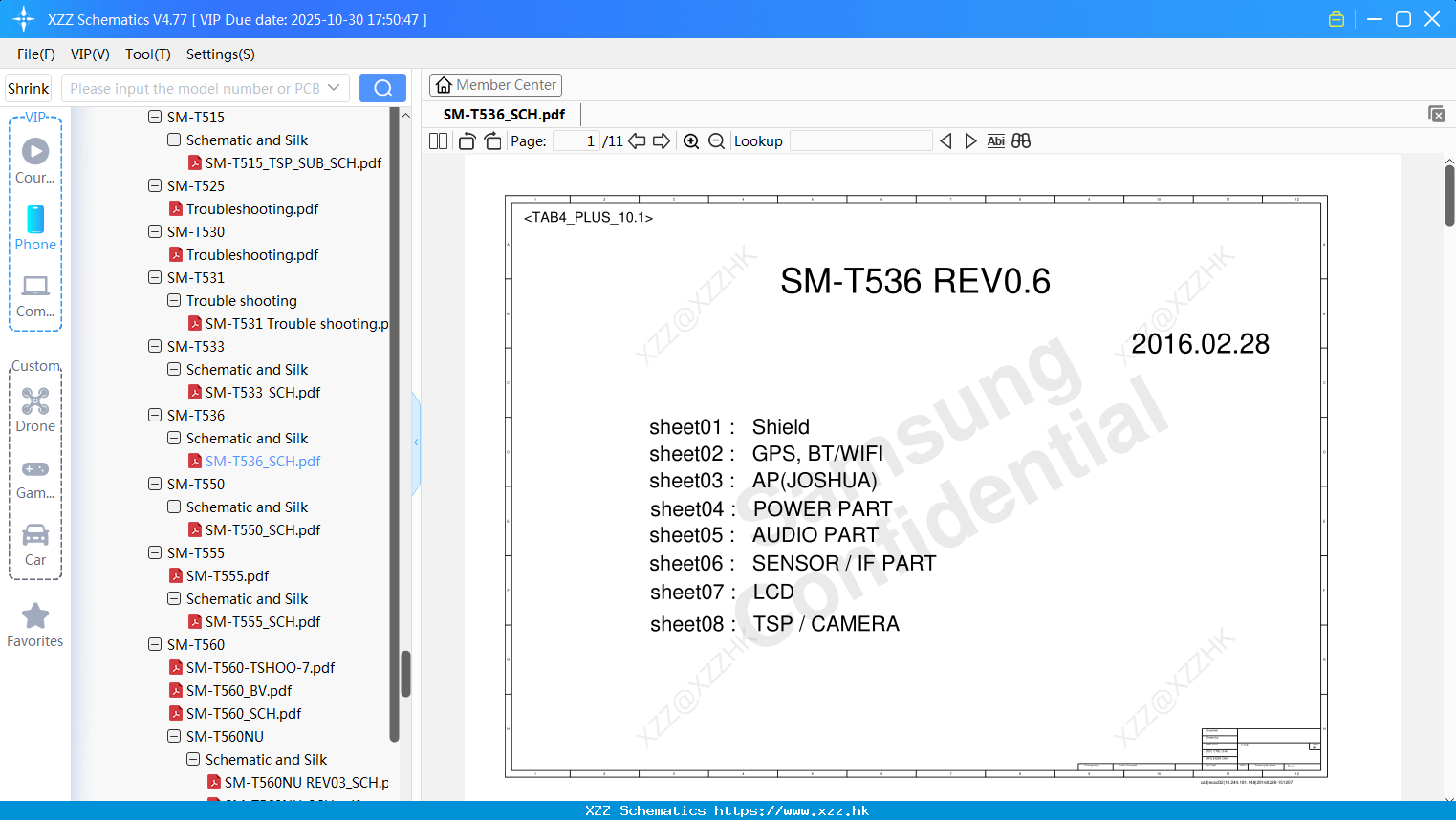Viewport: 1456px width, 820px height.
Task: Click the page number field
Action: pyautogui.click(x=576, y=140)
